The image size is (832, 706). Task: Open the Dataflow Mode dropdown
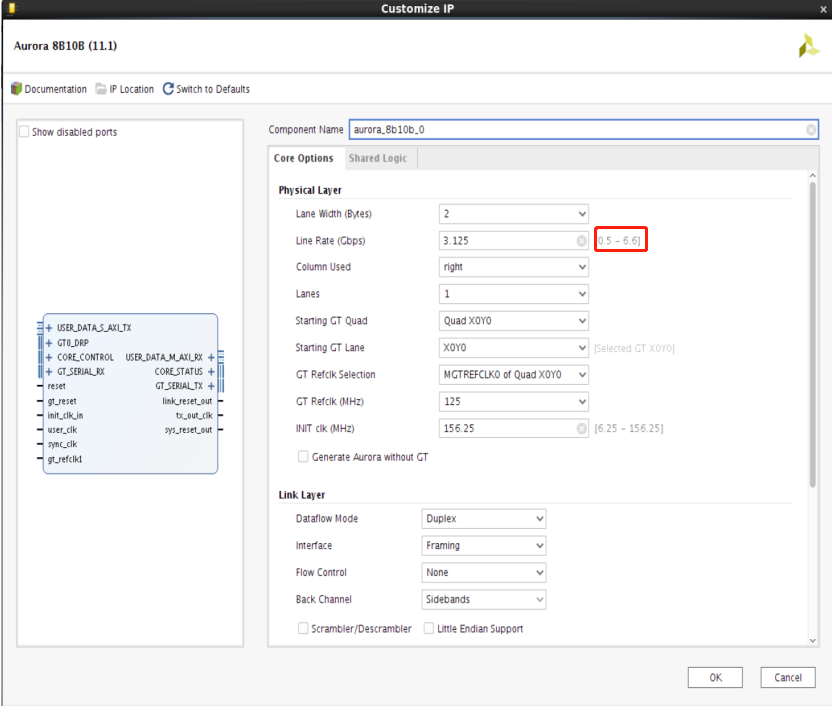[483, 518]
